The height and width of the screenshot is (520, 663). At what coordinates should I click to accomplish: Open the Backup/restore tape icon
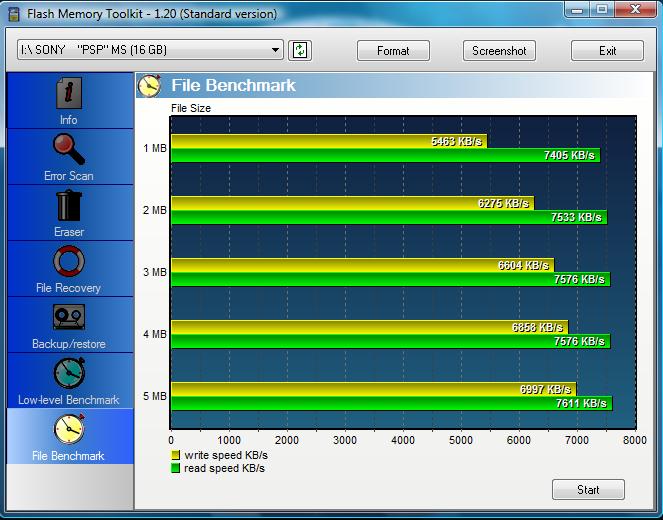pos(68,318)
